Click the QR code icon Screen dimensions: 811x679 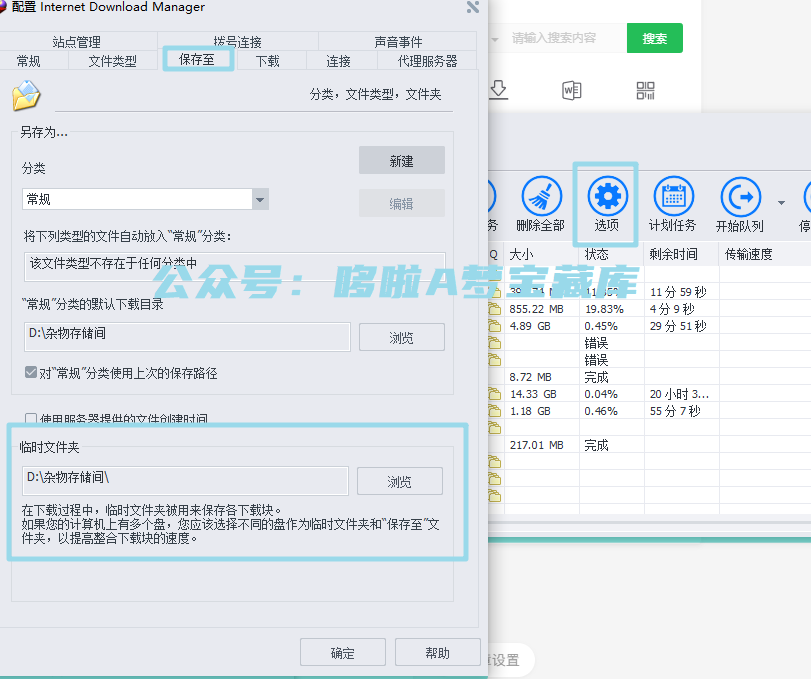pyautogui.click(x=645, y=90)
